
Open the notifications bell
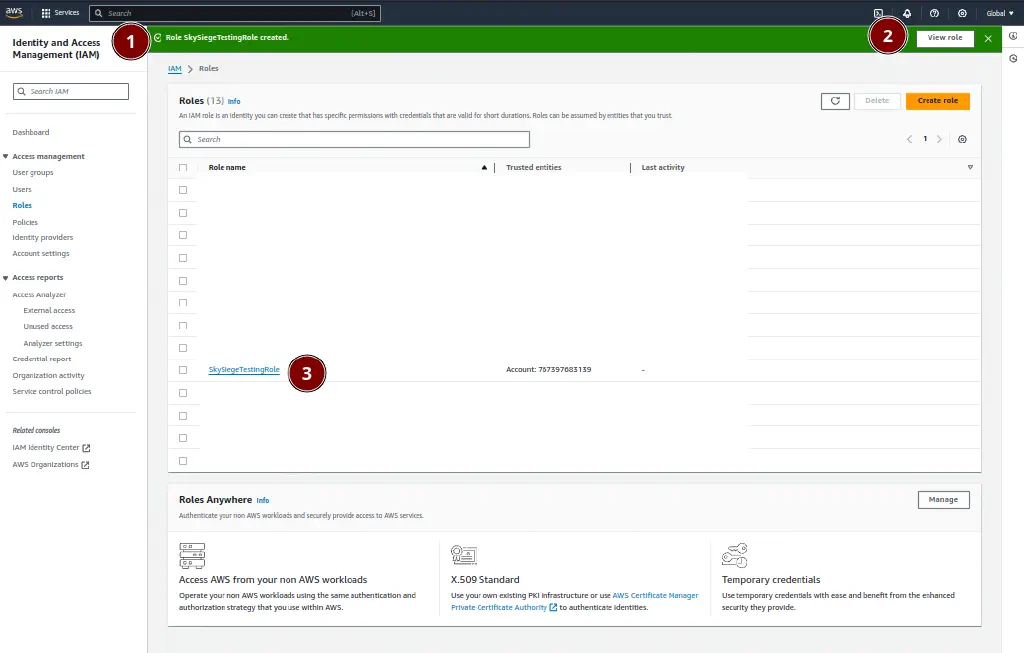[x=906, y=13]
